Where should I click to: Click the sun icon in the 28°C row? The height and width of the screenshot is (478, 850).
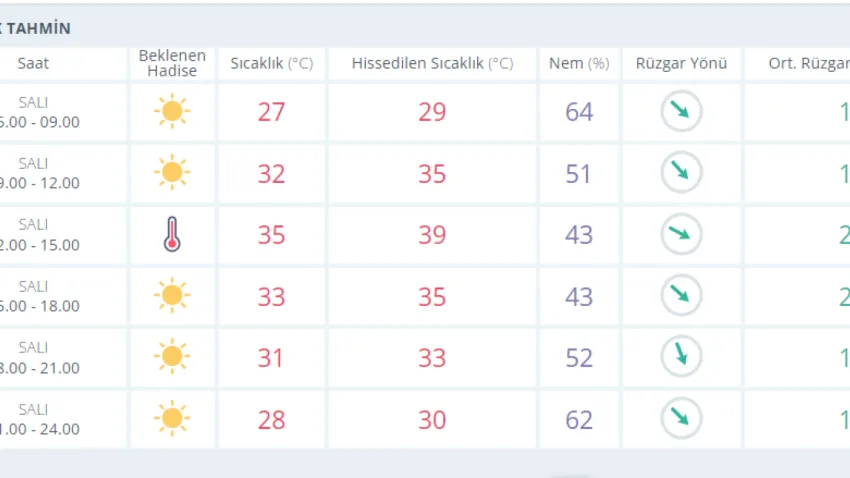point(172,419)
